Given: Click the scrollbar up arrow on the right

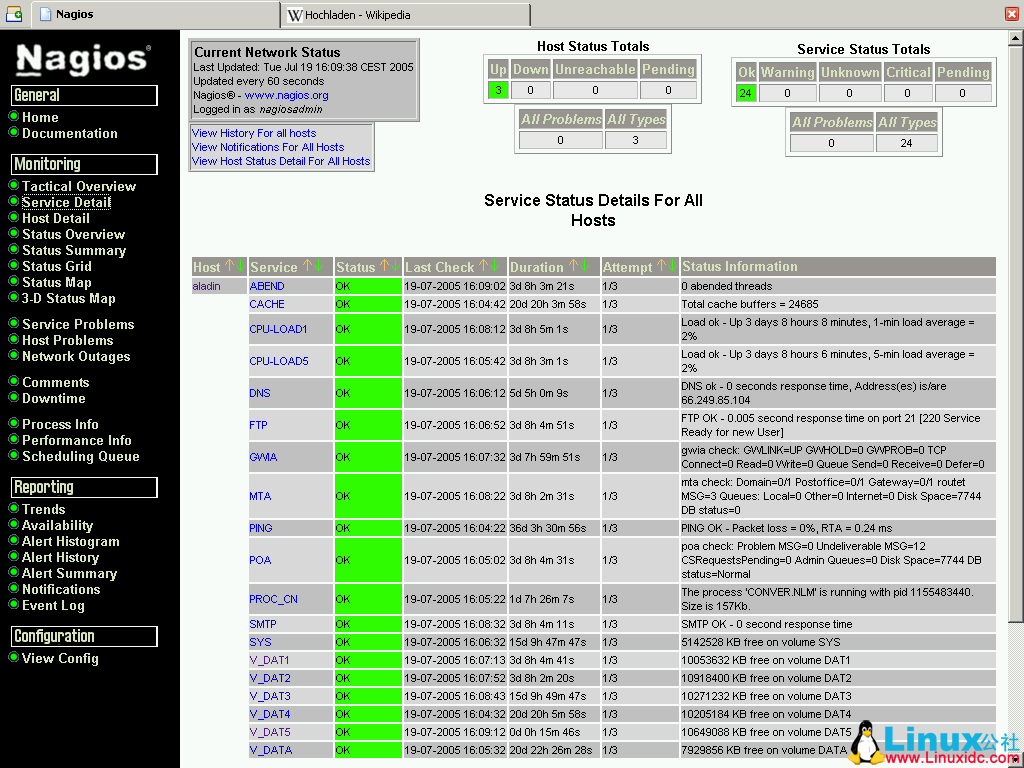Looking at the screenshot, I should (1017, 38).
